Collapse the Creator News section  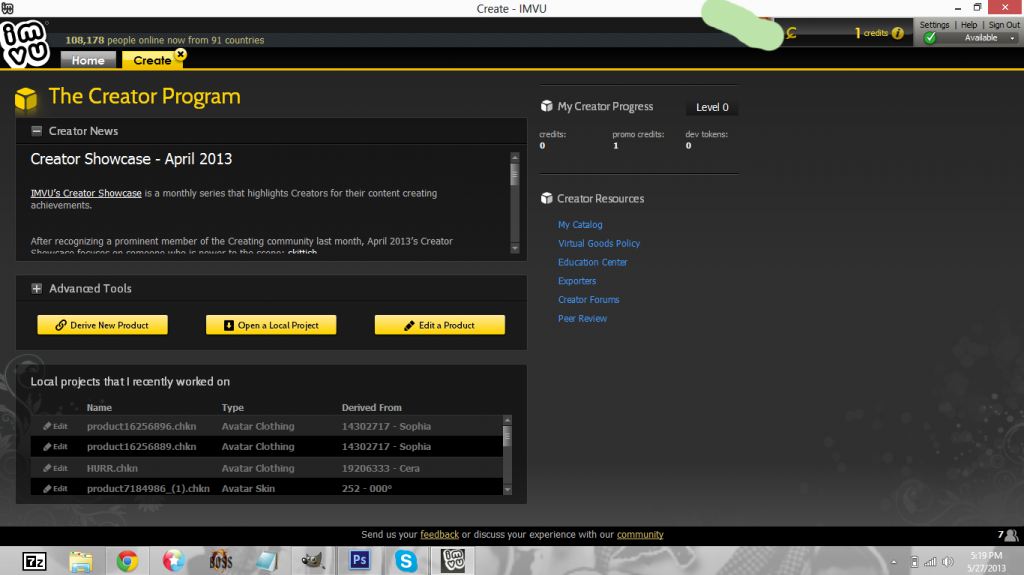point(37,131)
